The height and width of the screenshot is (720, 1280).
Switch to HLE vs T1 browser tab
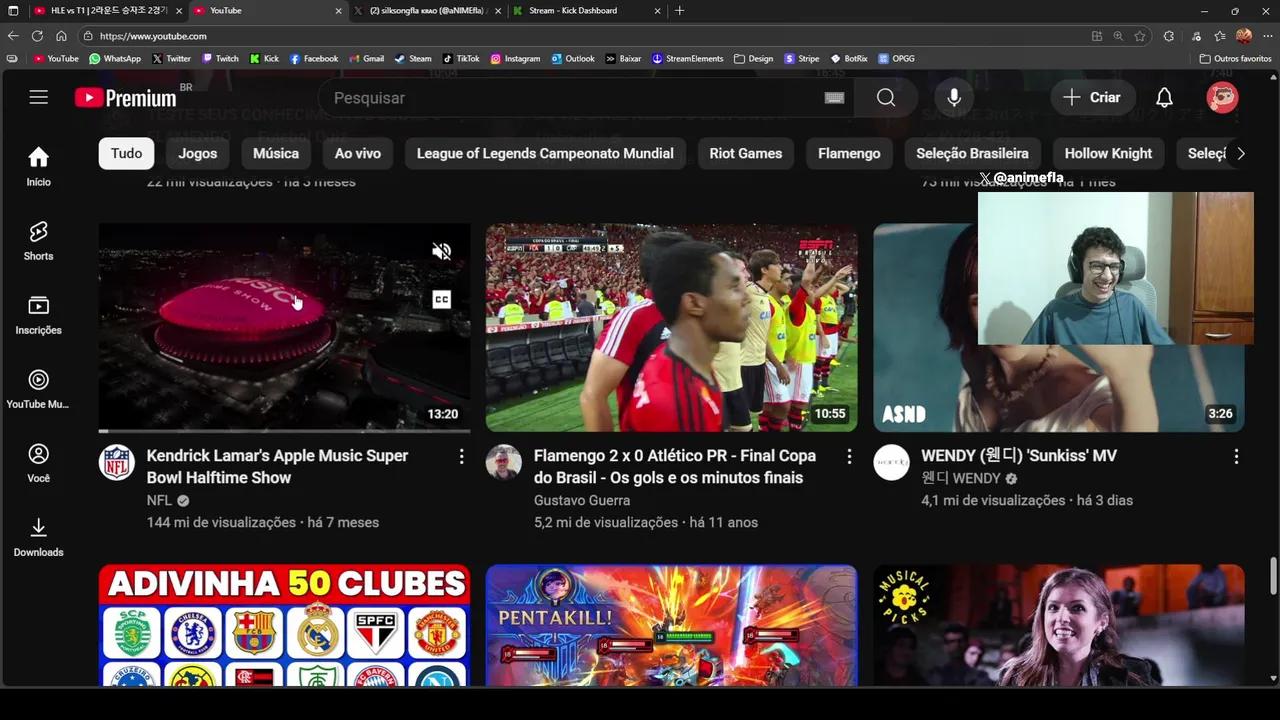(106, 10)
